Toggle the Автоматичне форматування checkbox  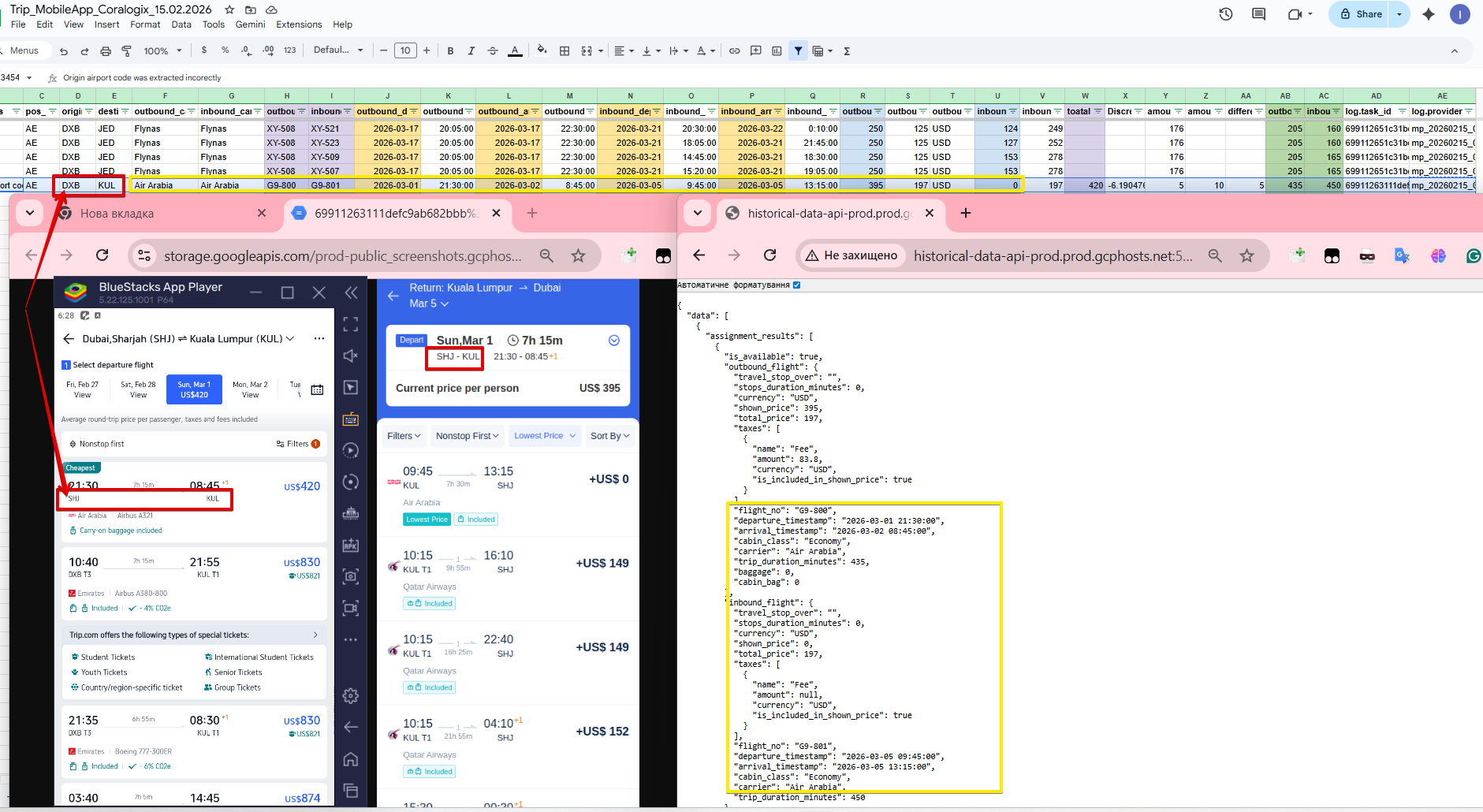(x=796, y=285)
